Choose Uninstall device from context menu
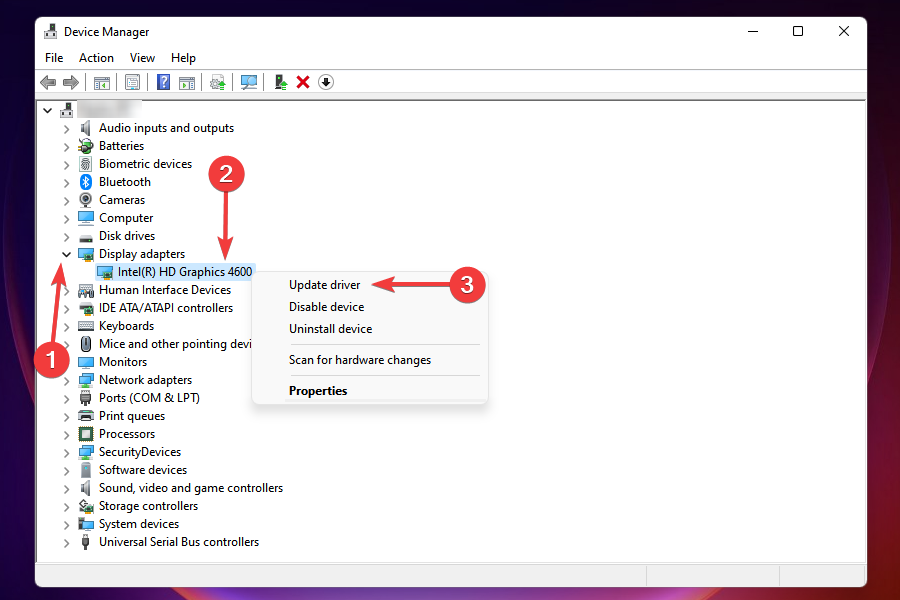This screenshot has height=600, width=900. click(331, 329)
